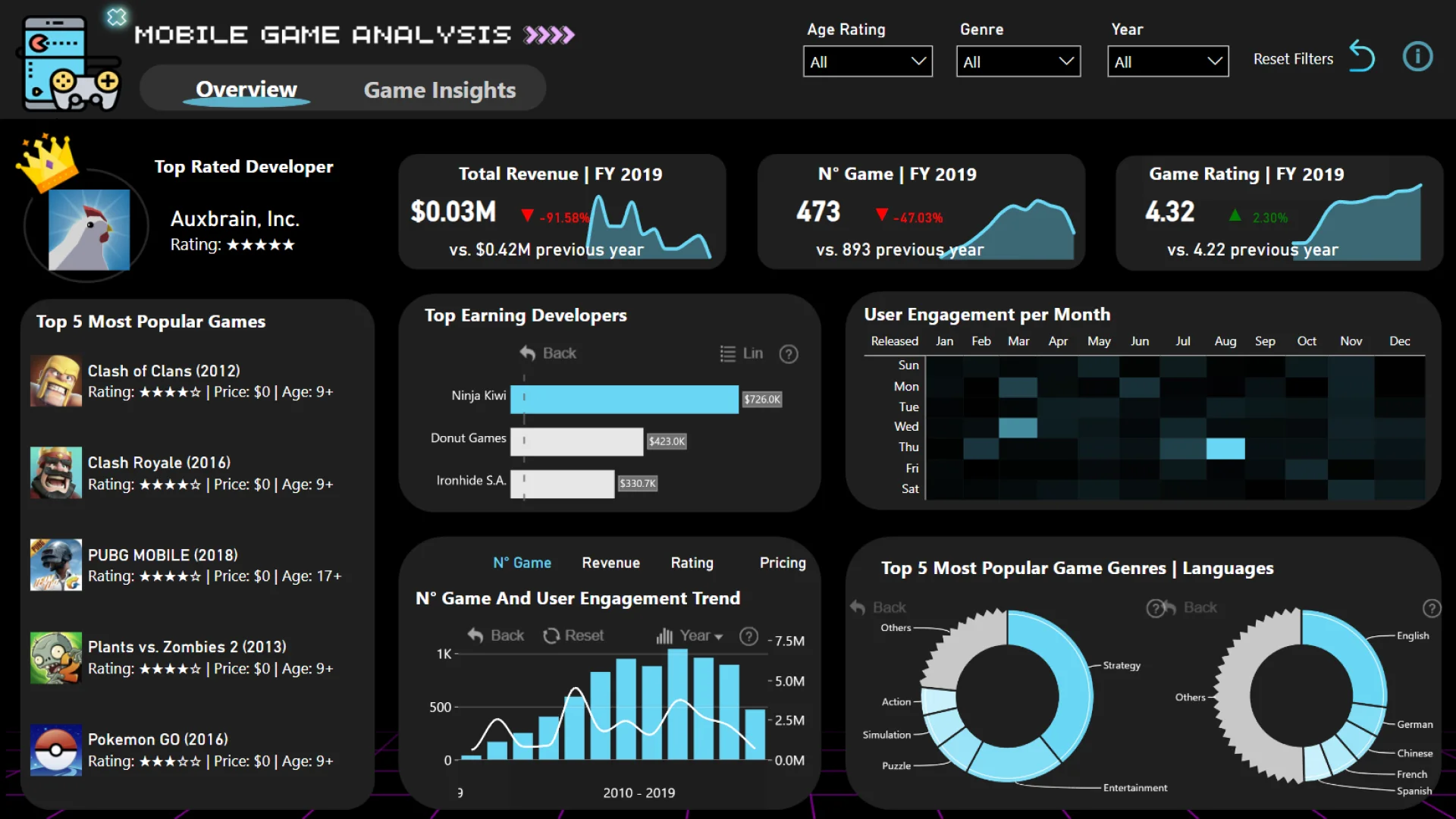Select the N° Game metric tab
This screenshot has width=1456, height=819.
(x=522, y=563)
